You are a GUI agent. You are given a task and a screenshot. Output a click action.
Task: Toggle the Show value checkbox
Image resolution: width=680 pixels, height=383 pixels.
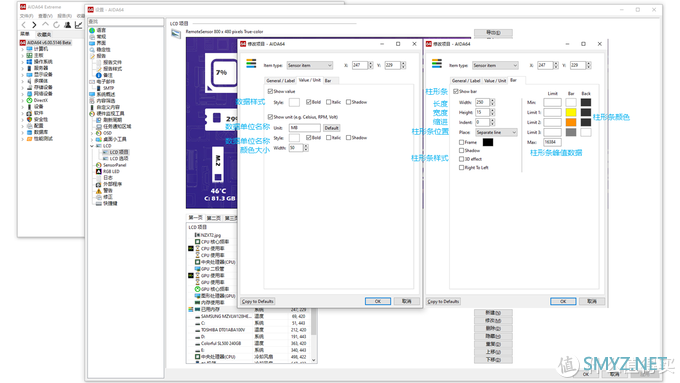[270, 92]
